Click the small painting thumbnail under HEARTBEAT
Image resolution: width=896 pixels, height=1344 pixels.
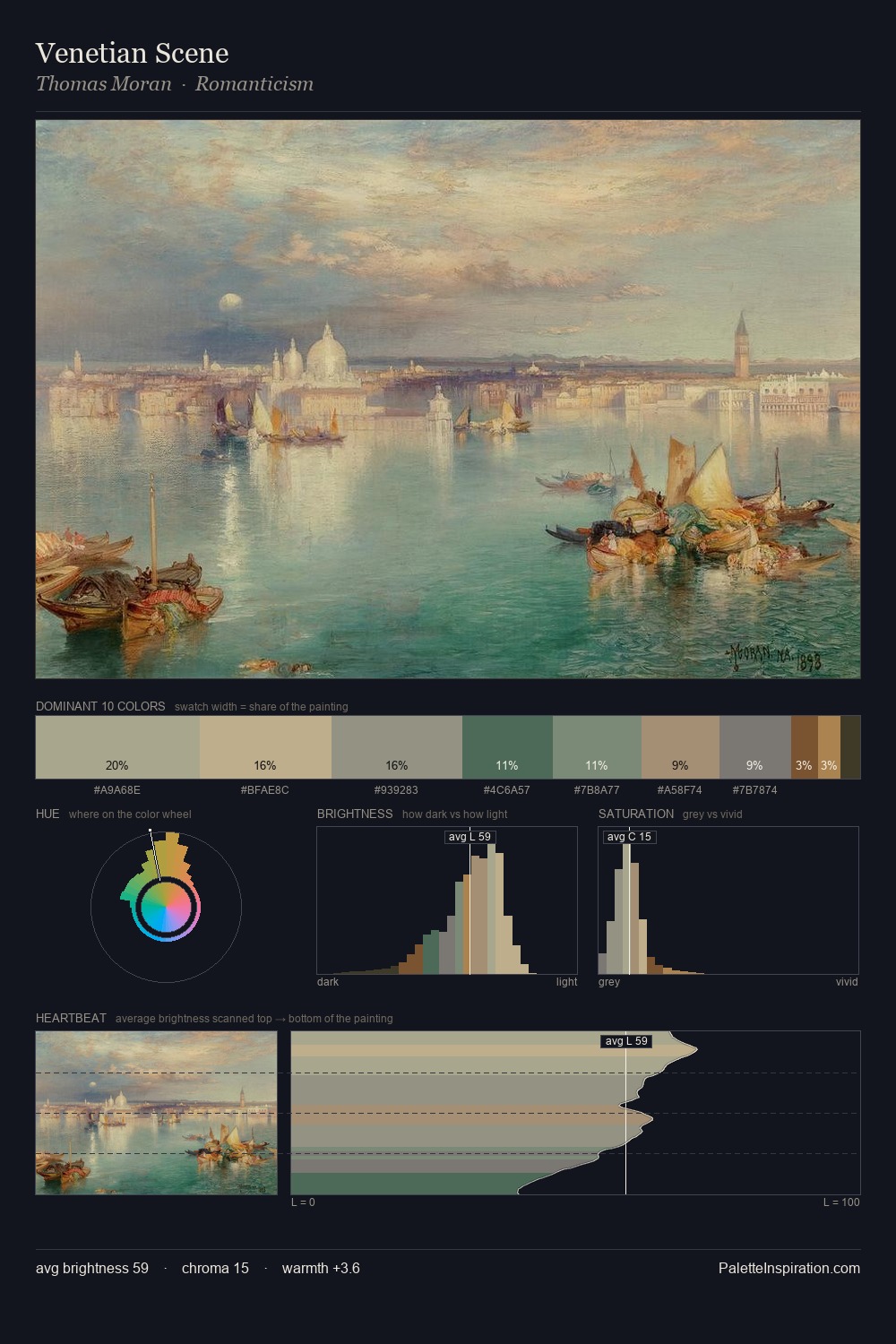pyautogui.click(x=156, y=1113)
